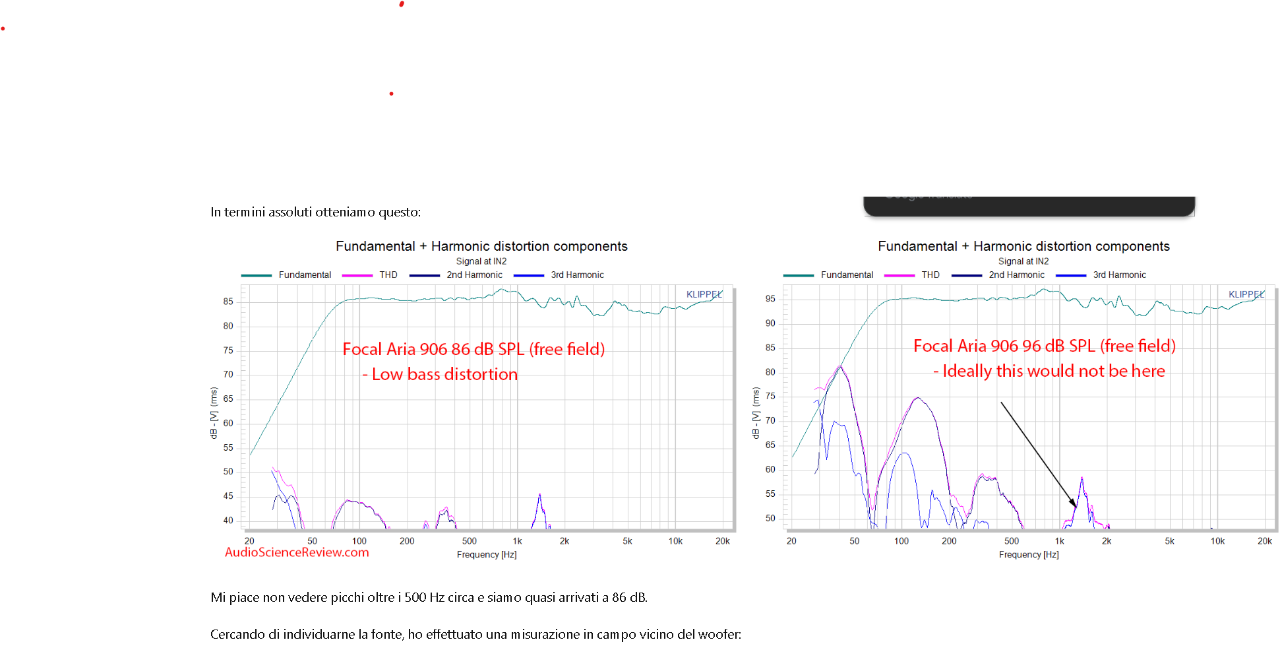The height and width of the screenshot is (646, 1280).
Task: Click "Signal at IN2" on the right chart
Action: (x=1024, y=261)
